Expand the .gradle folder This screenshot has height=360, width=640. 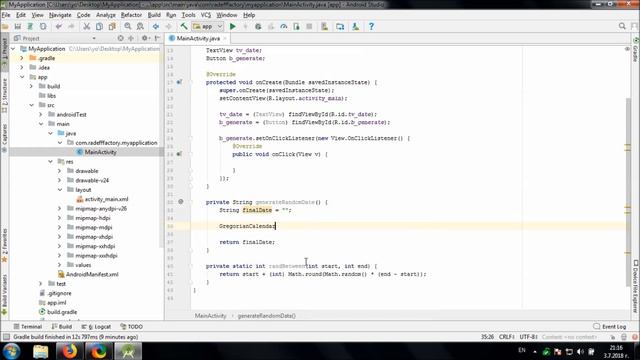(x=22, y=58)
